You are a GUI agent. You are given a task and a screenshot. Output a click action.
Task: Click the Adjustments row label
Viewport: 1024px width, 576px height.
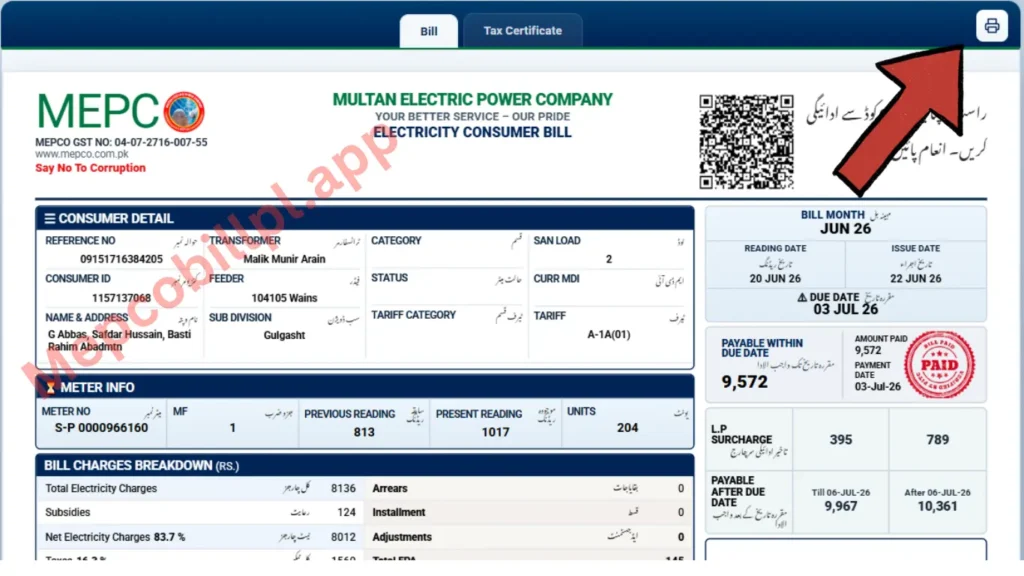(402, 537)
